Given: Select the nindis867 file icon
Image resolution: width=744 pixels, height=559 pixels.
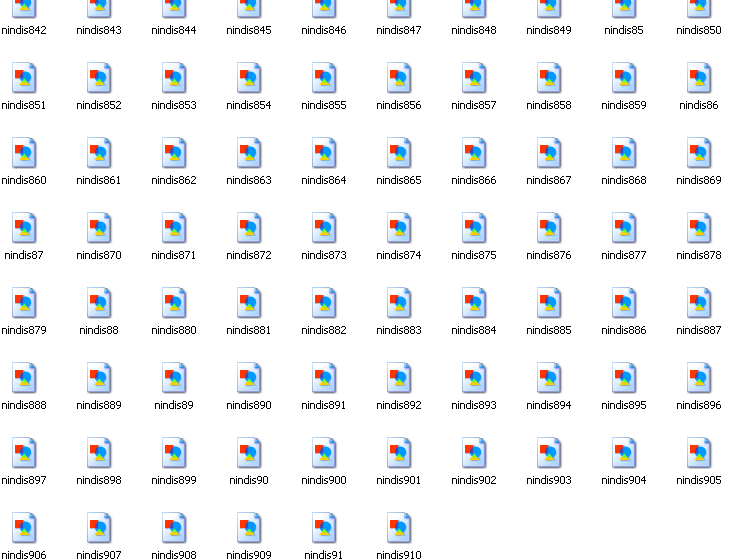Looking at the screenshot, I should tap(549, 153).
